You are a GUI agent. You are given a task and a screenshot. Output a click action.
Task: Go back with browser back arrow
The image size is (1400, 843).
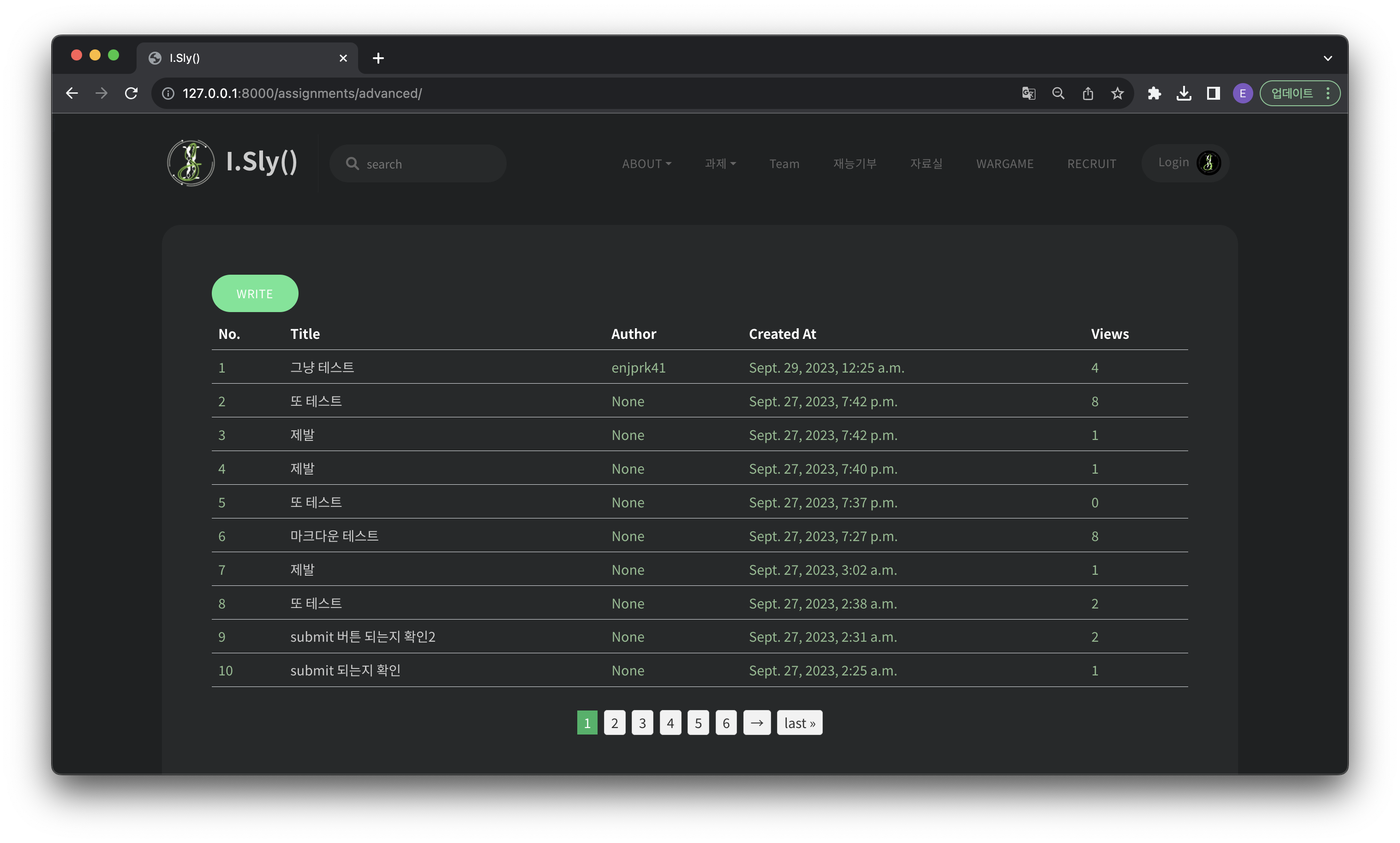72,93
